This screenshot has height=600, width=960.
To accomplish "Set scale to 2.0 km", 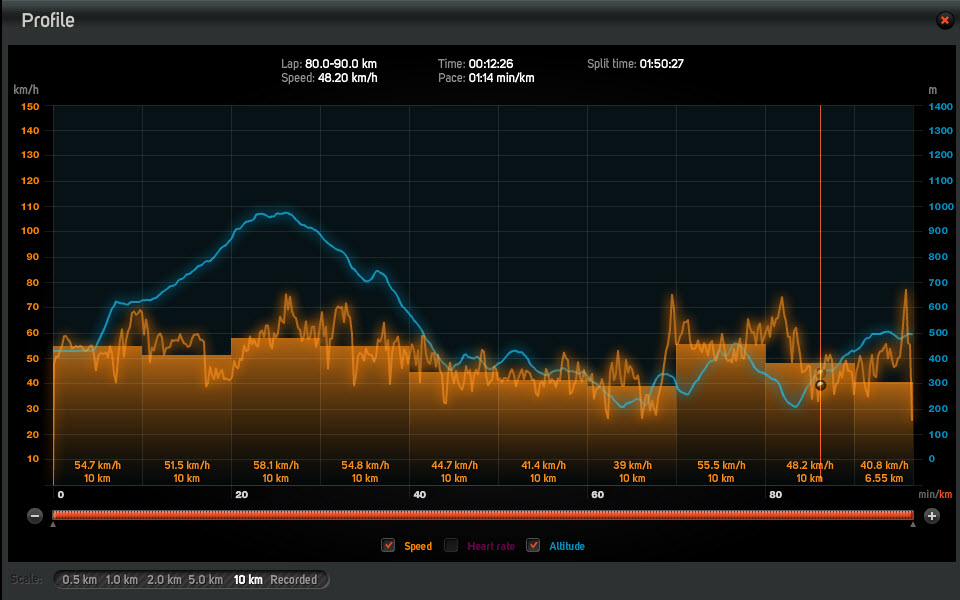I will coord(164,579).
